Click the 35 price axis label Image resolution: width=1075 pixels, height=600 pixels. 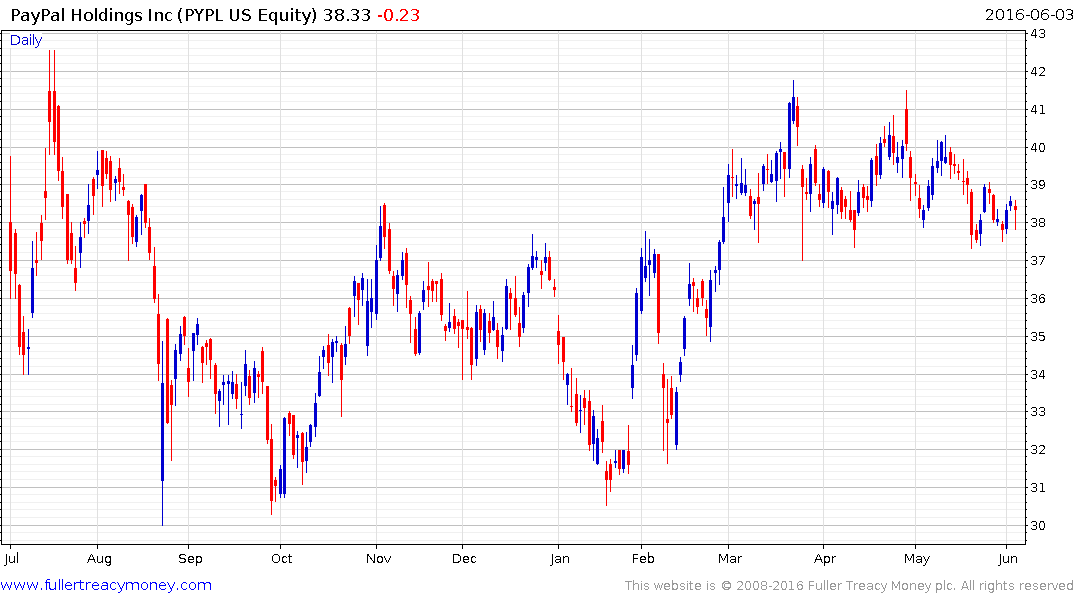1037,336
